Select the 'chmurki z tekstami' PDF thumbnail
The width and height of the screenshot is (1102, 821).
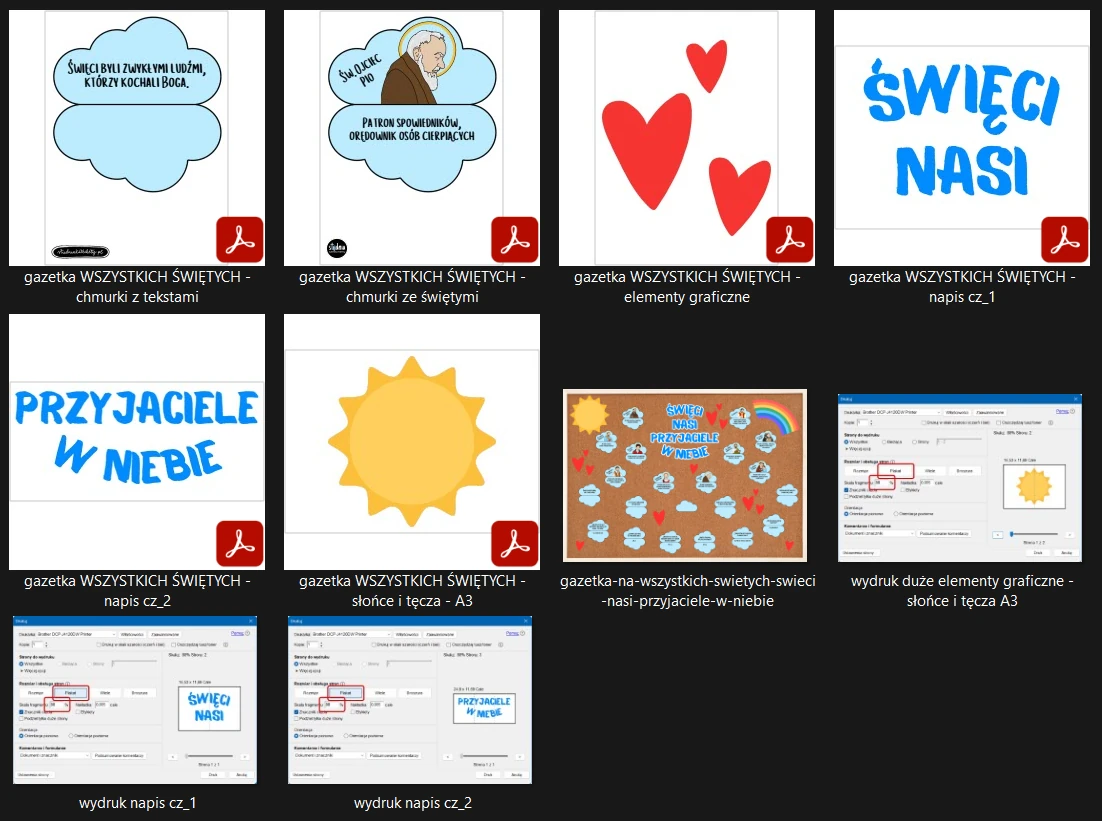(x=137, y=138)
